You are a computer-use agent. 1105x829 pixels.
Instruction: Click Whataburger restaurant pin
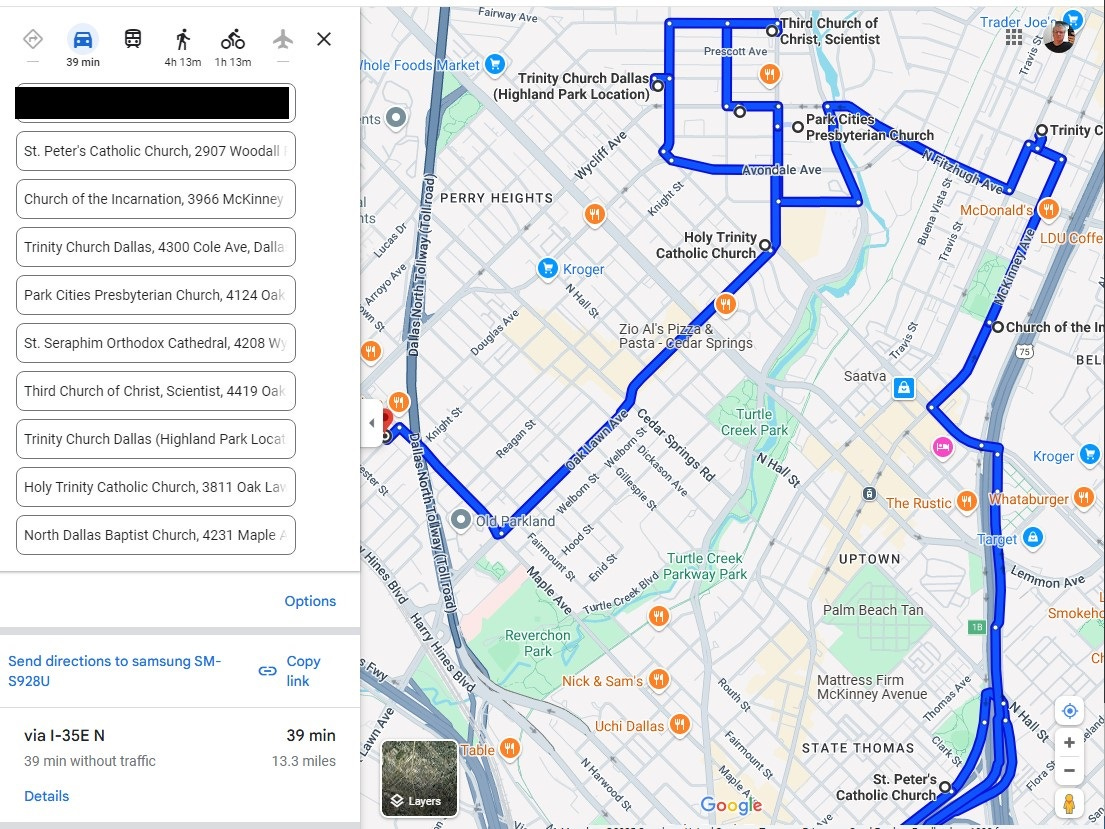[x=1083, y=498]
